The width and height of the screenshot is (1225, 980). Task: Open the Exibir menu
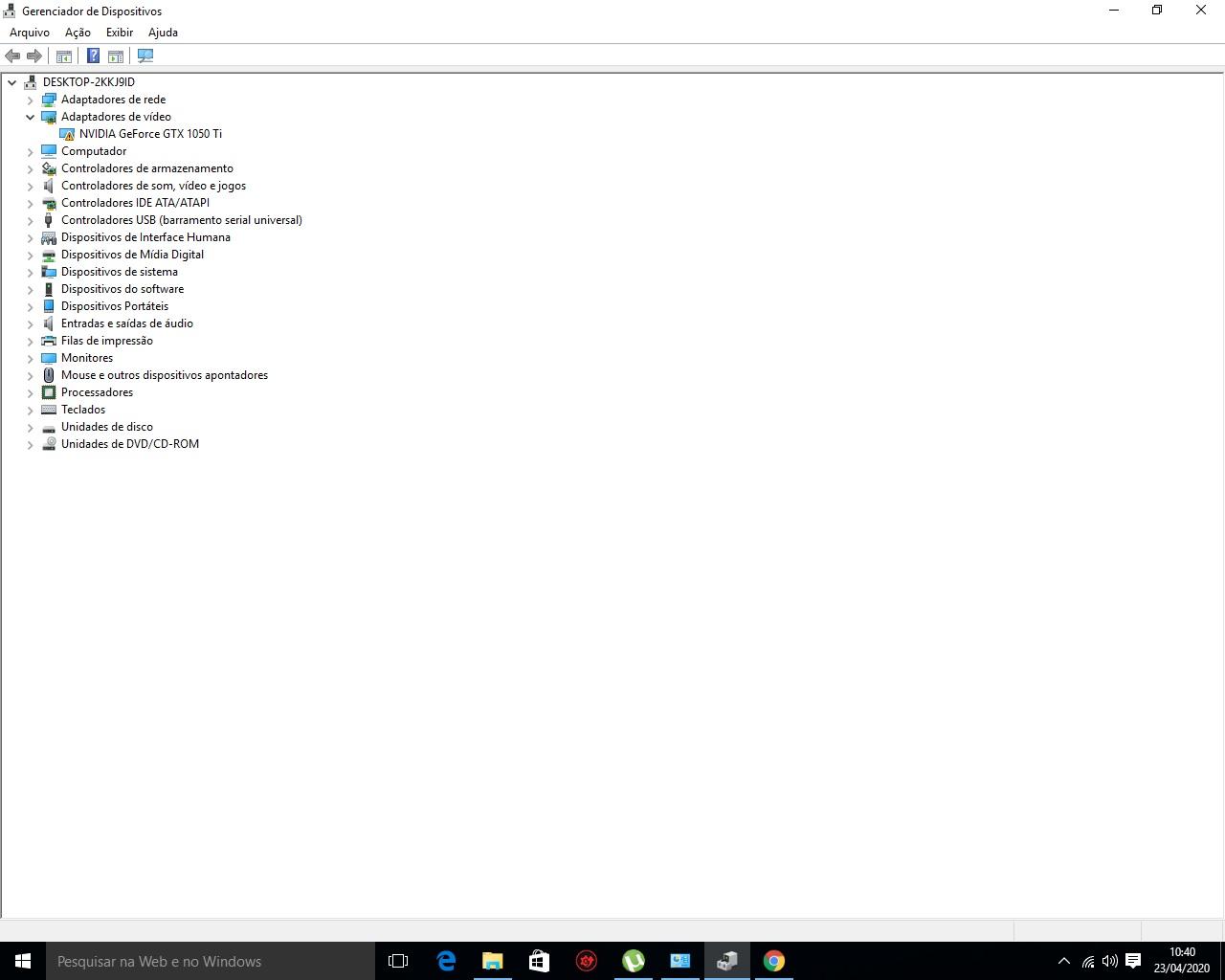click(x=120, y=33)
